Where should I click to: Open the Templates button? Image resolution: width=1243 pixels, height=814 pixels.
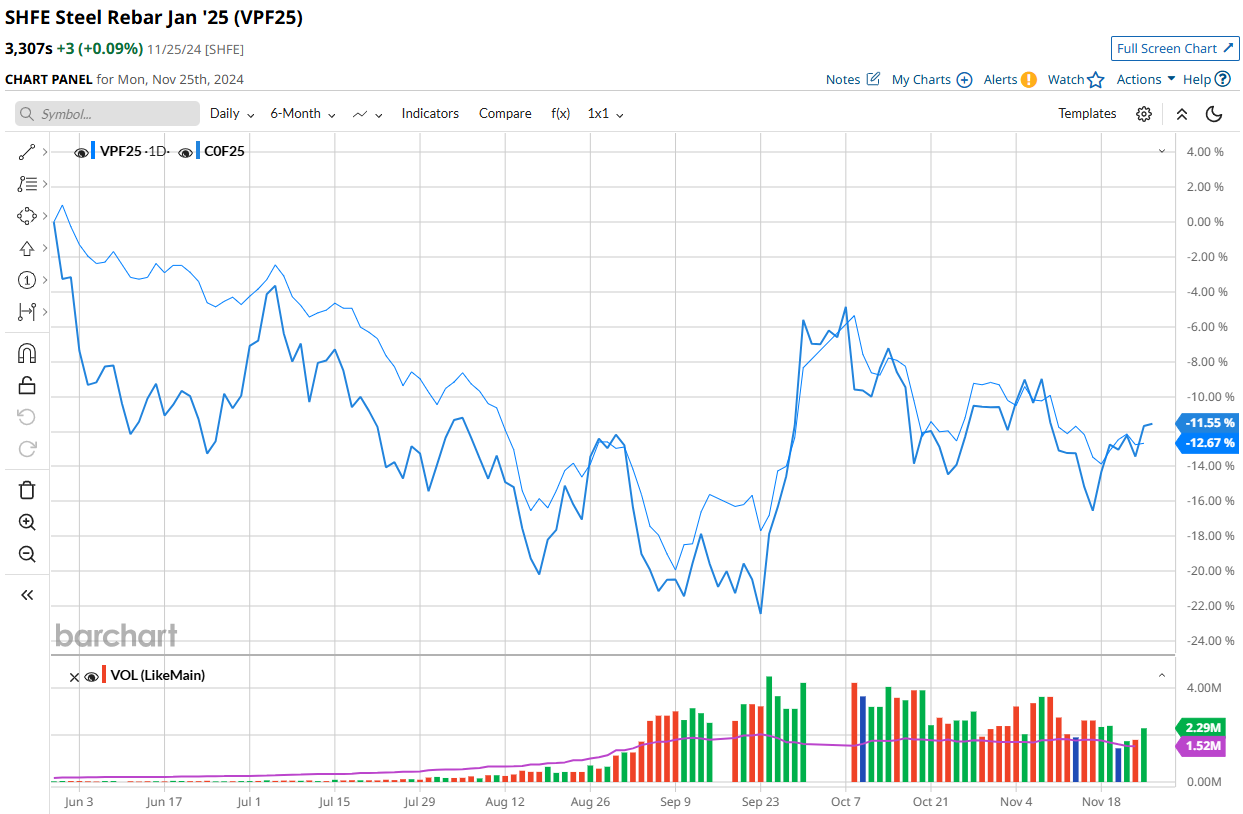pos(1087,114)
